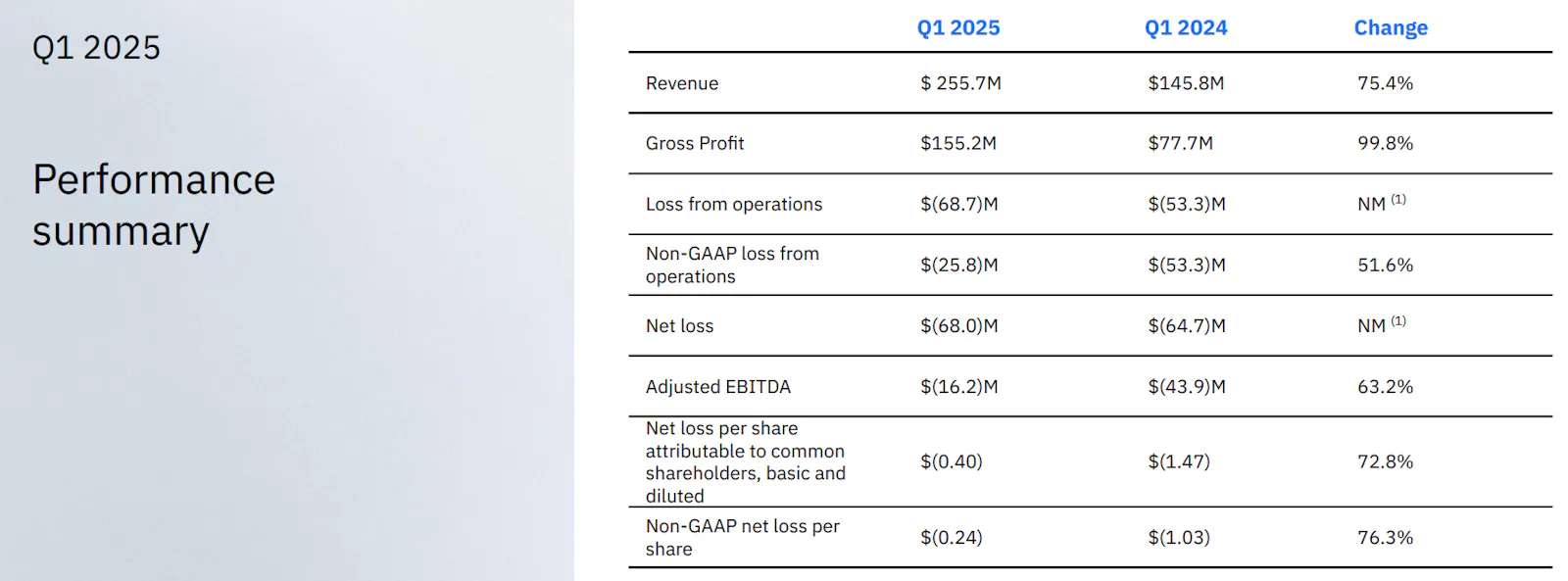Click the Performance summary slide title
1568x581 pixels.
(154, 205)
